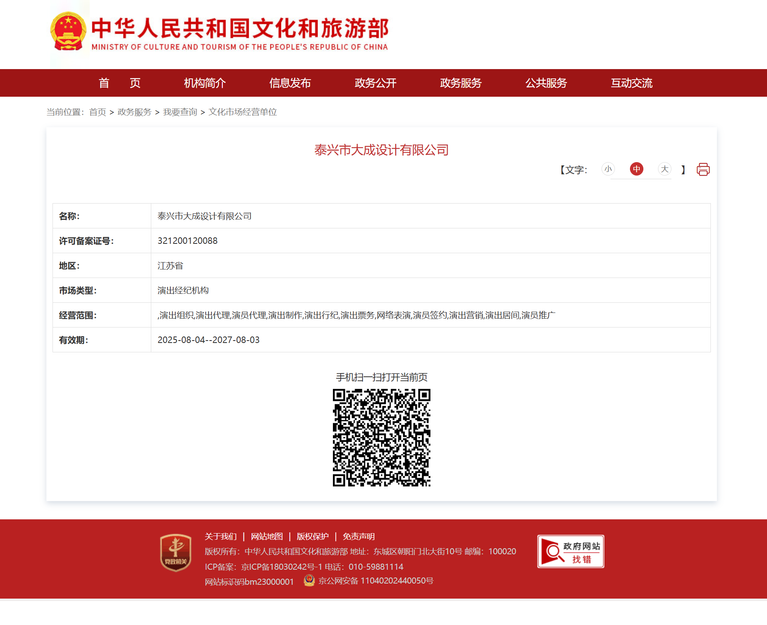Open the 网站地图 footer link
This screenshot has height=625, width=767.
(x=267, y=536)
